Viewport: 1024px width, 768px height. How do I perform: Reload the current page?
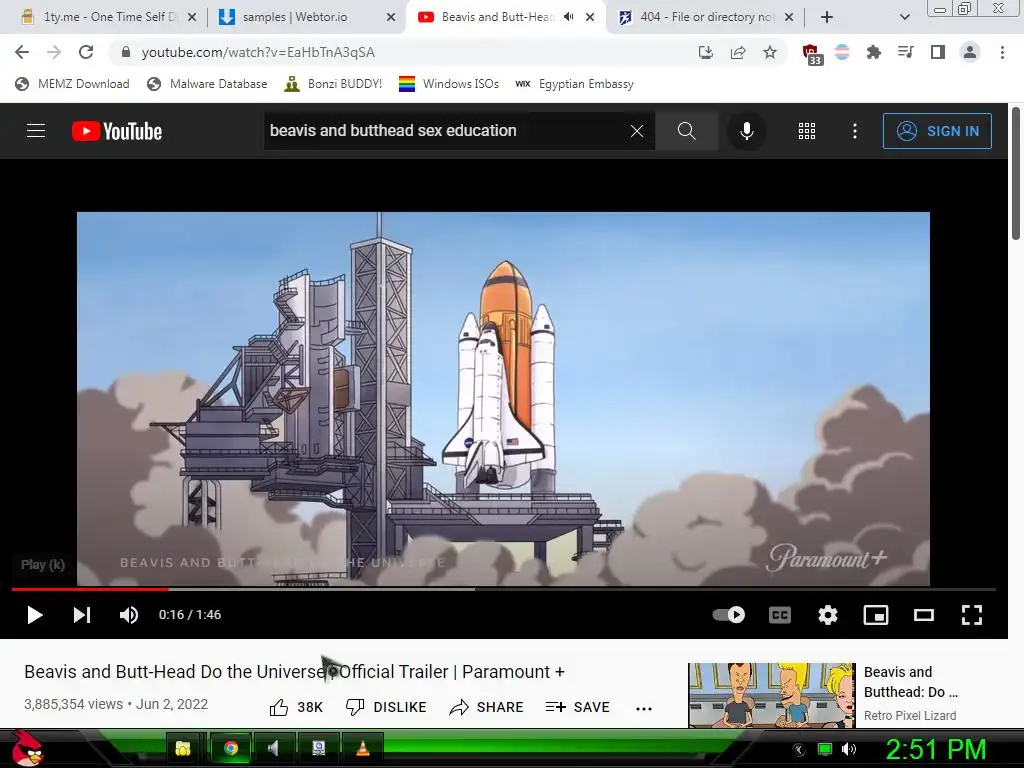point(86,52)
